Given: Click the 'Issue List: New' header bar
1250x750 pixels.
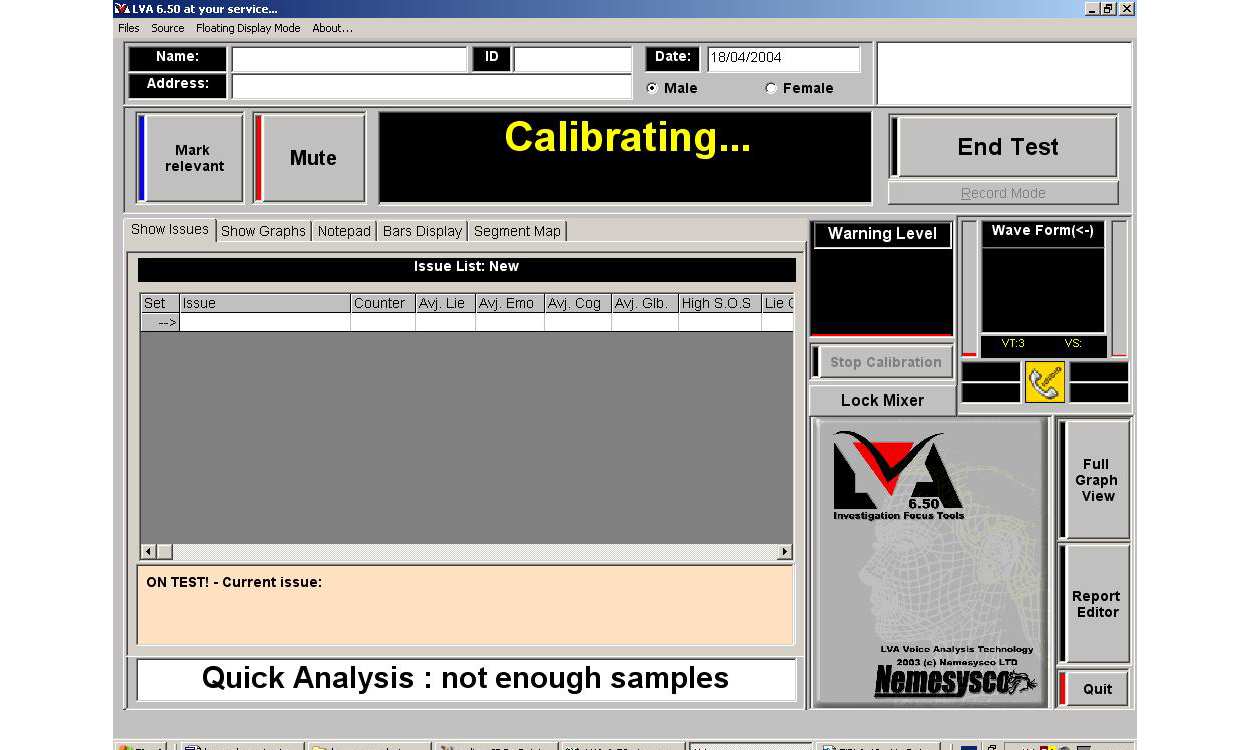Looking at the screenshot, I should (467, 268).
